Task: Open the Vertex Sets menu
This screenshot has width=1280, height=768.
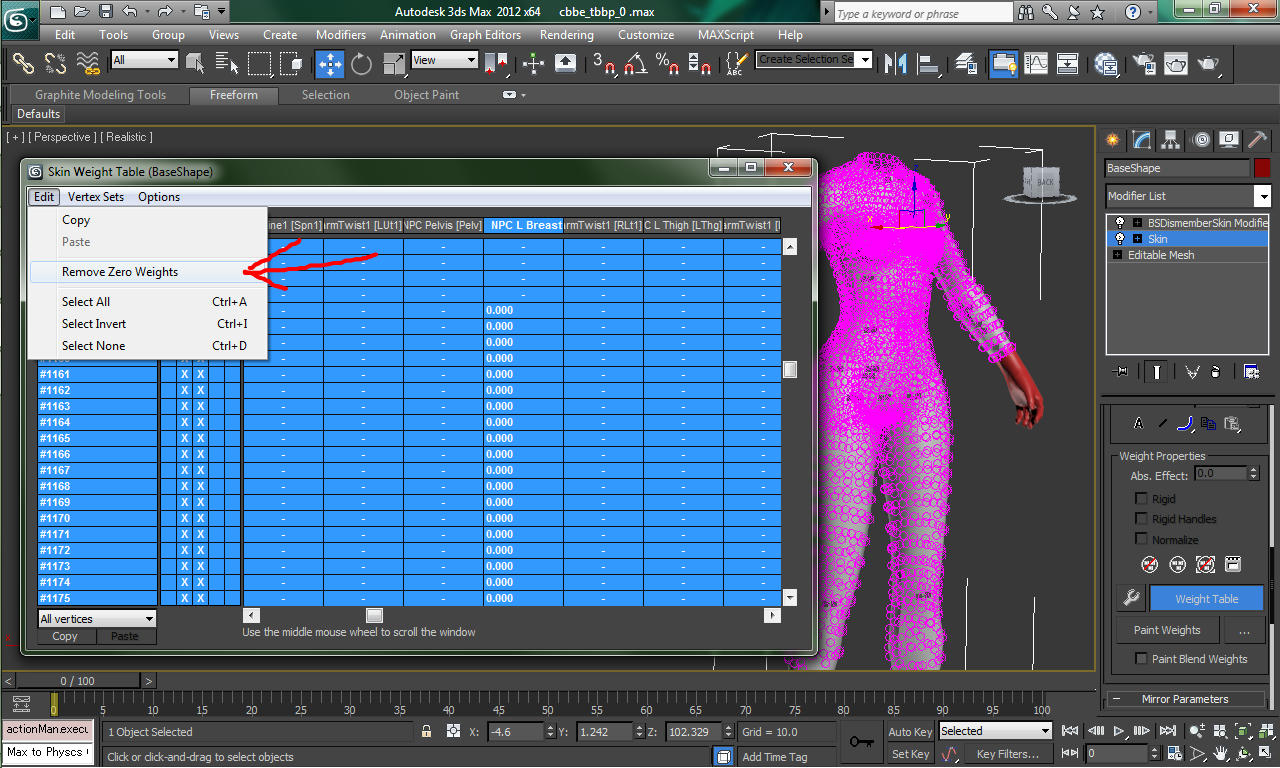Action: [96, 197]
